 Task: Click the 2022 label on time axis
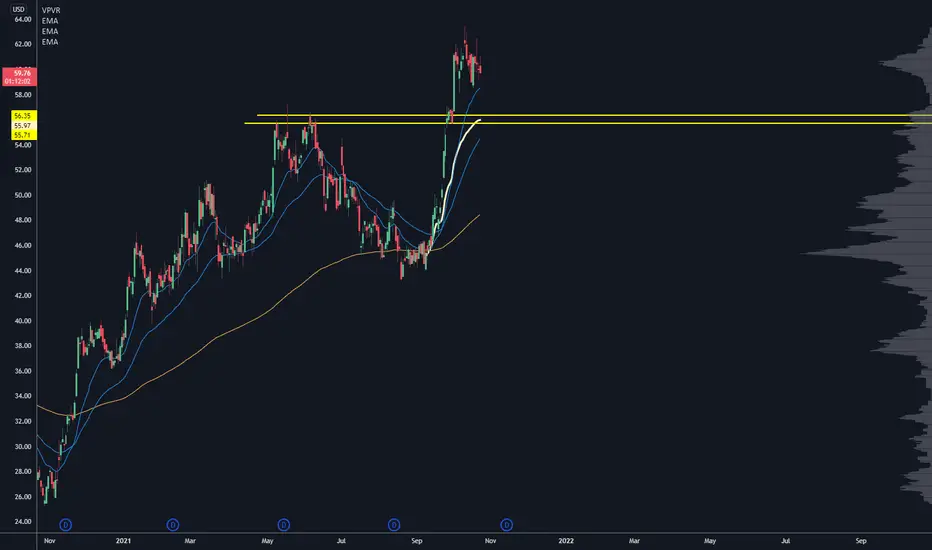(566, 540)
